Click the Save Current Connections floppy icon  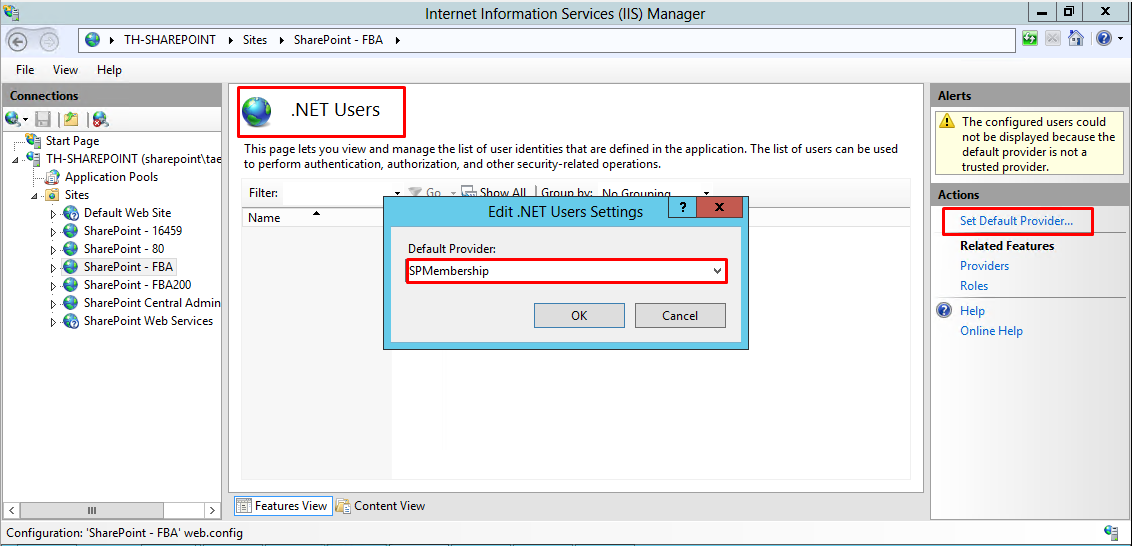(43, 119)
